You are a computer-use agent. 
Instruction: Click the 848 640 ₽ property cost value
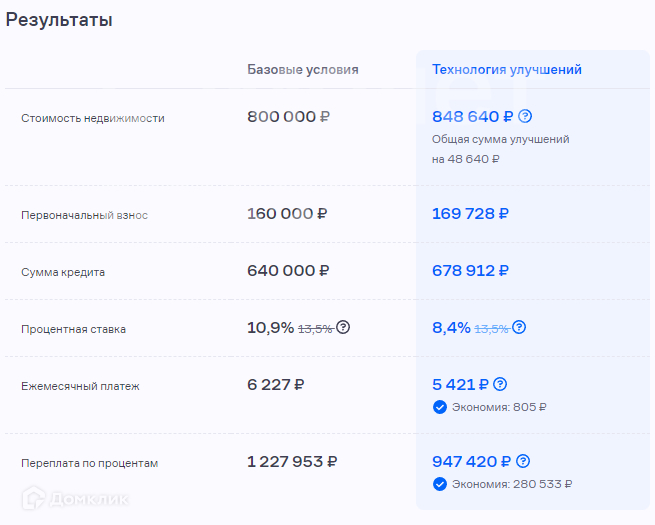click(x=472, y=116)
